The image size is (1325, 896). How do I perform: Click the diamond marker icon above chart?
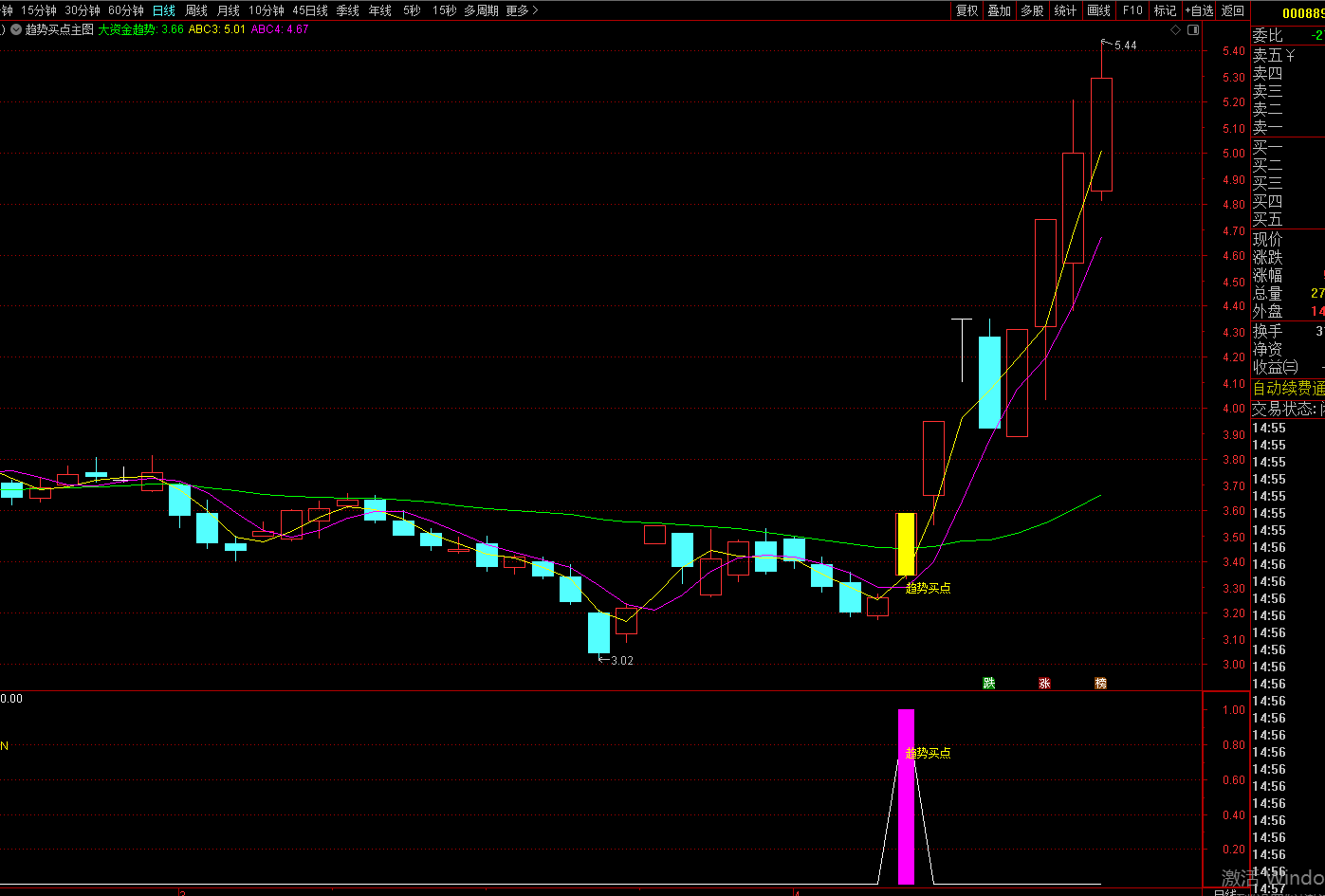point(1176,29)
